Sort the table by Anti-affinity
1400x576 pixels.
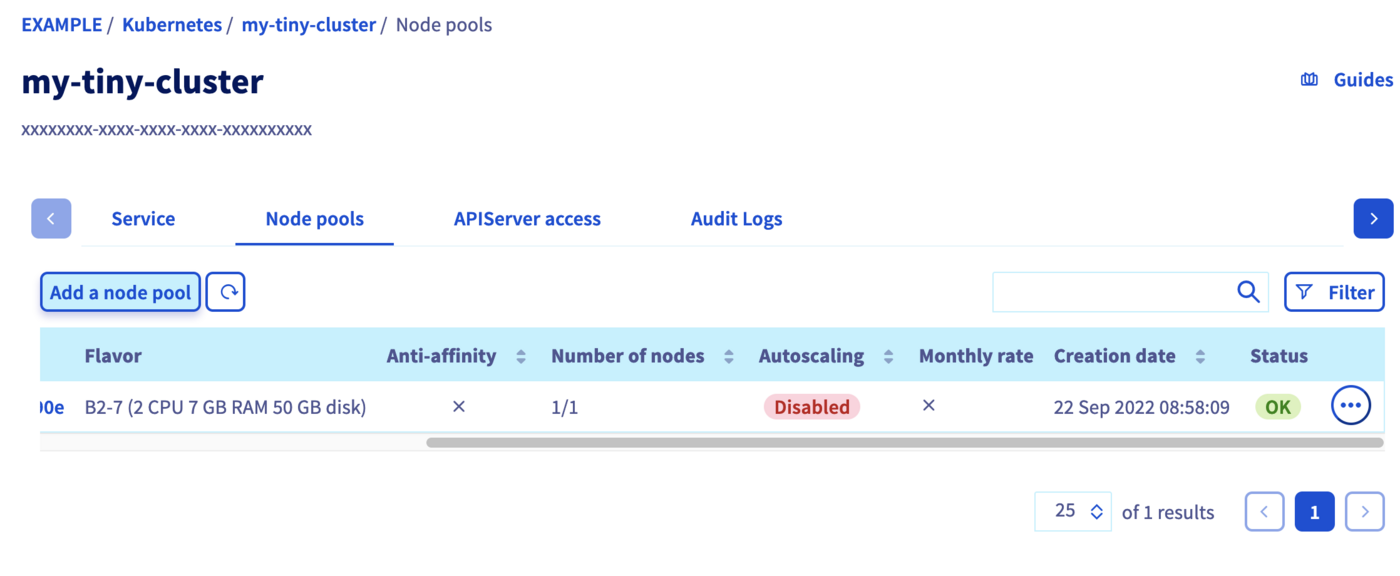[x=520, y=355]
